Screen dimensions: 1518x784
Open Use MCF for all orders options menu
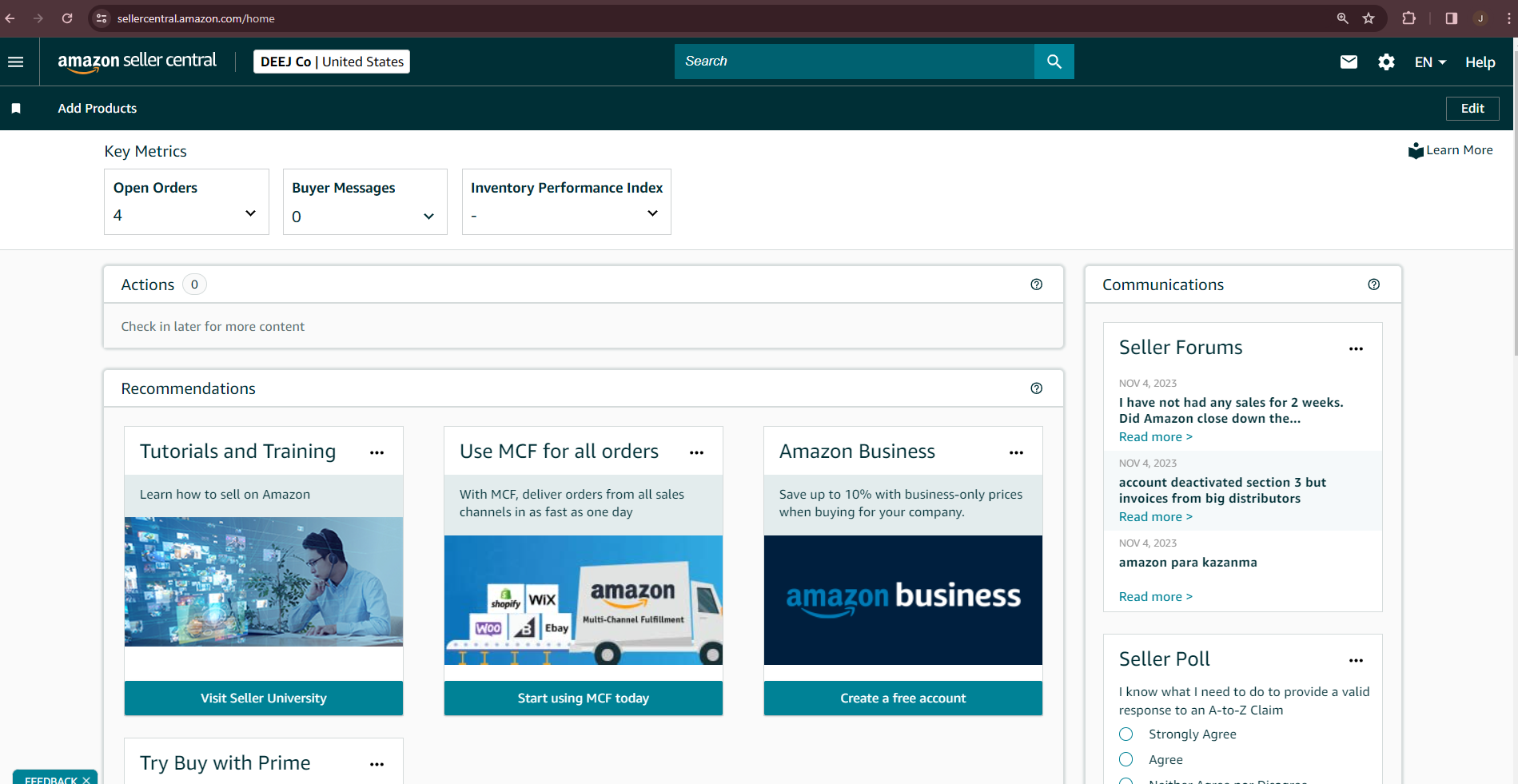coord(697,452)
